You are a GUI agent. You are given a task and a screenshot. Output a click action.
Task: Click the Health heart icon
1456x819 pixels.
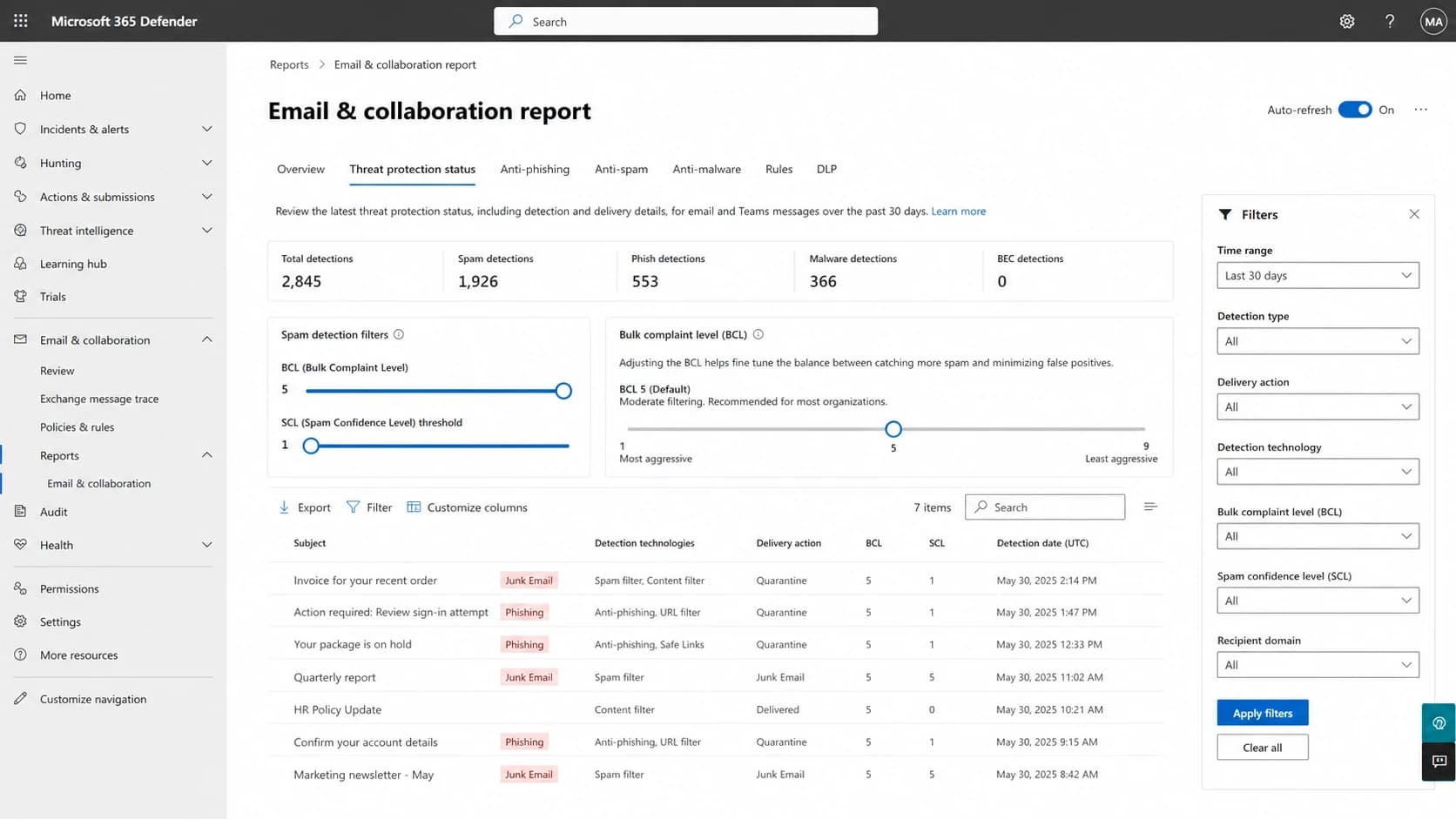(21, 545)
